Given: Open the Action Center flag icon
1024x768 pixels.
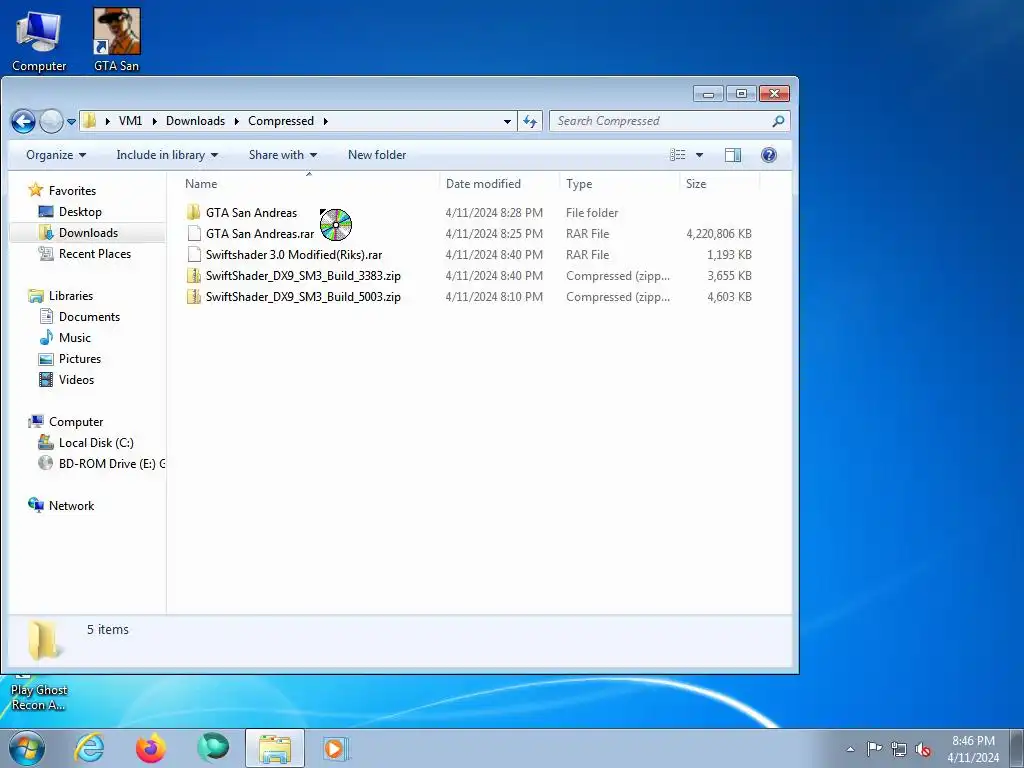Looking at the screenshot, I should (874, 748).
